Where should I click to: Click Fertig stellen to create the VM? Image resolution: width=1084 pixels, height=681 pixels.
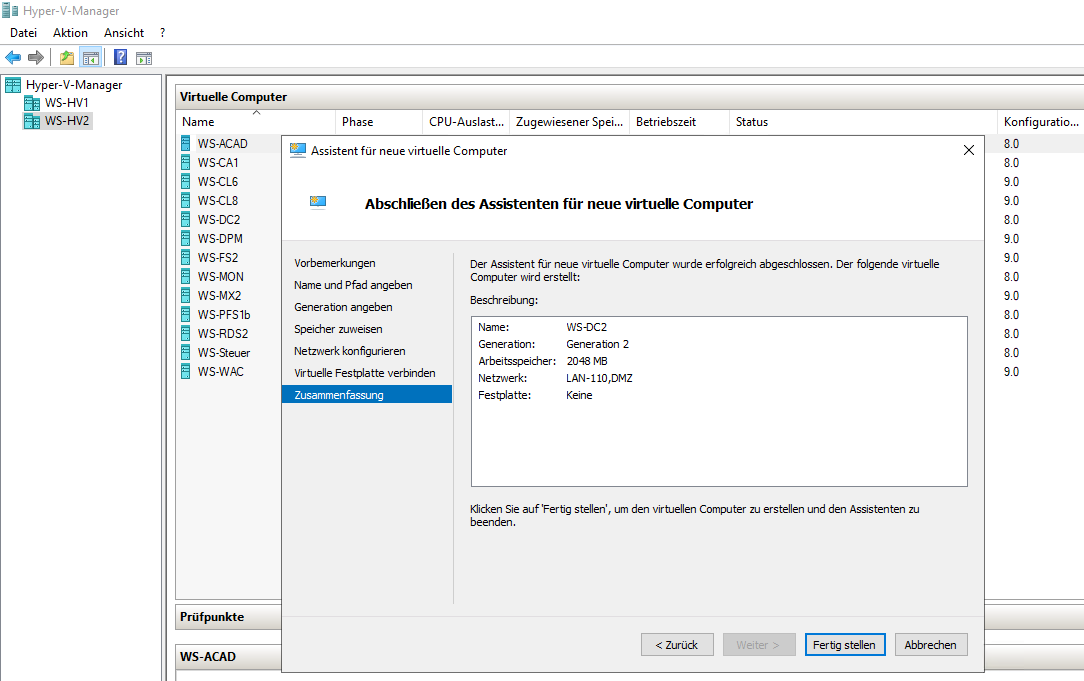845,644
